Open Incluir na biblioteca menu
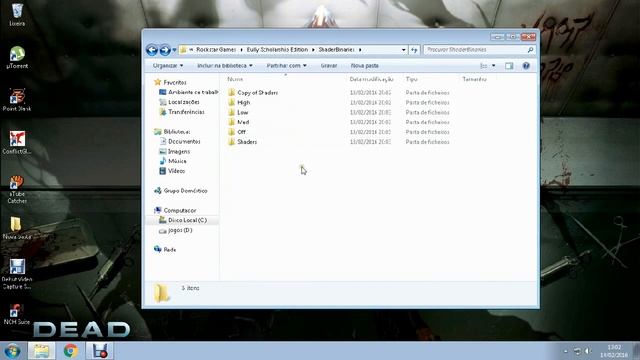This screenshot has width=640, height=360. point(225,66)
